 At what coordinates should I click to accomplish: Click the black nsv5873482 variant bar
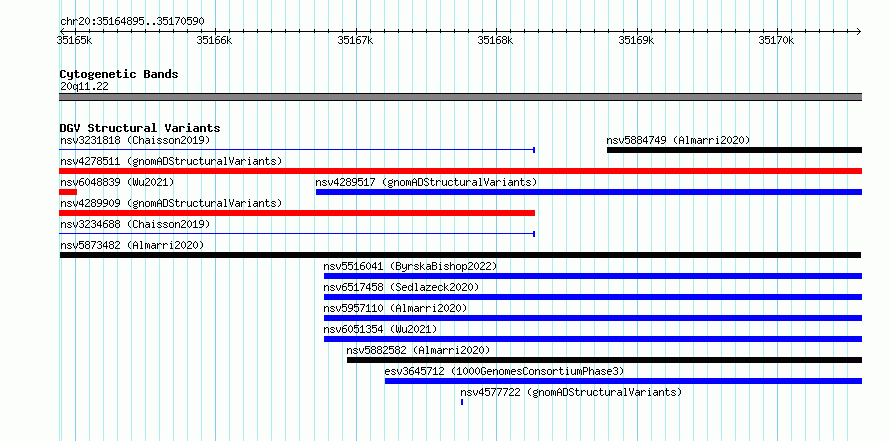(x=460, y=255)
